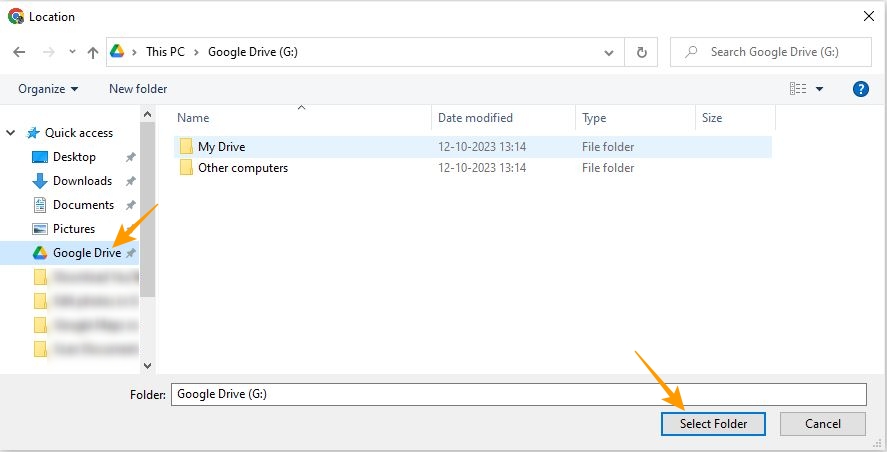Click the pin icon next to Desktop

pyautogui.click(x=131, y=157)
